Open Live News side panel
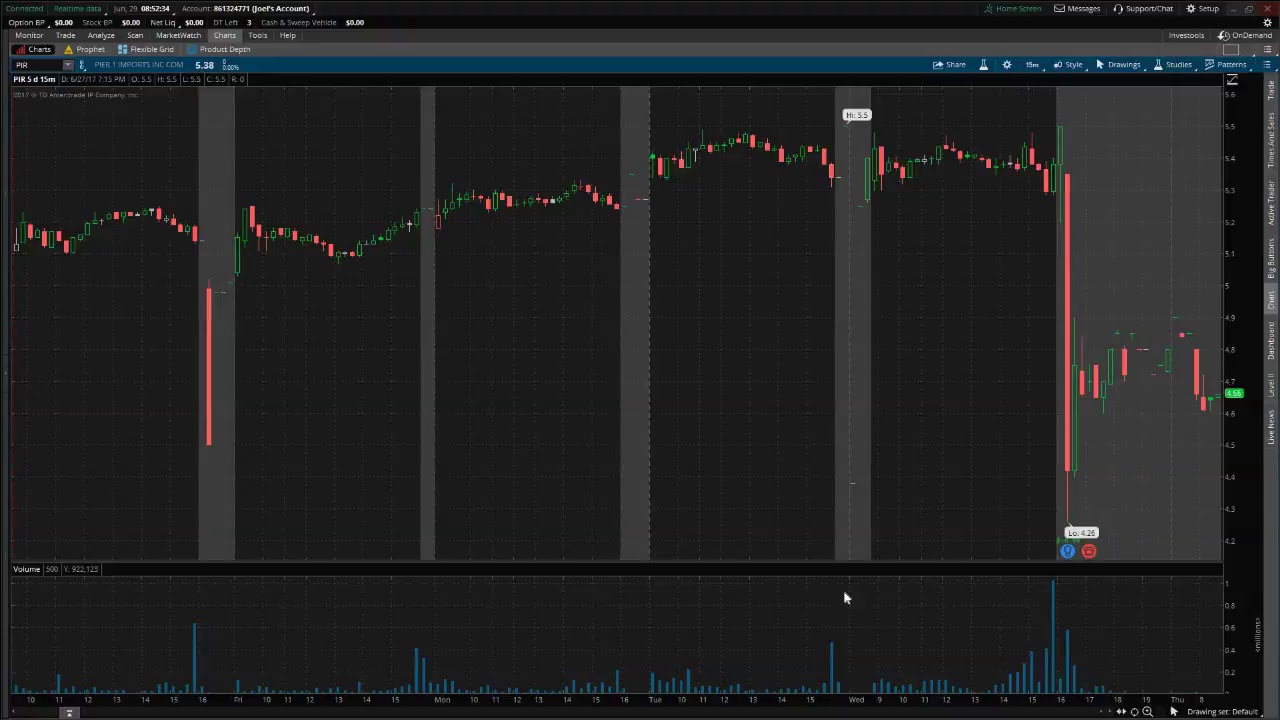 1272,427
